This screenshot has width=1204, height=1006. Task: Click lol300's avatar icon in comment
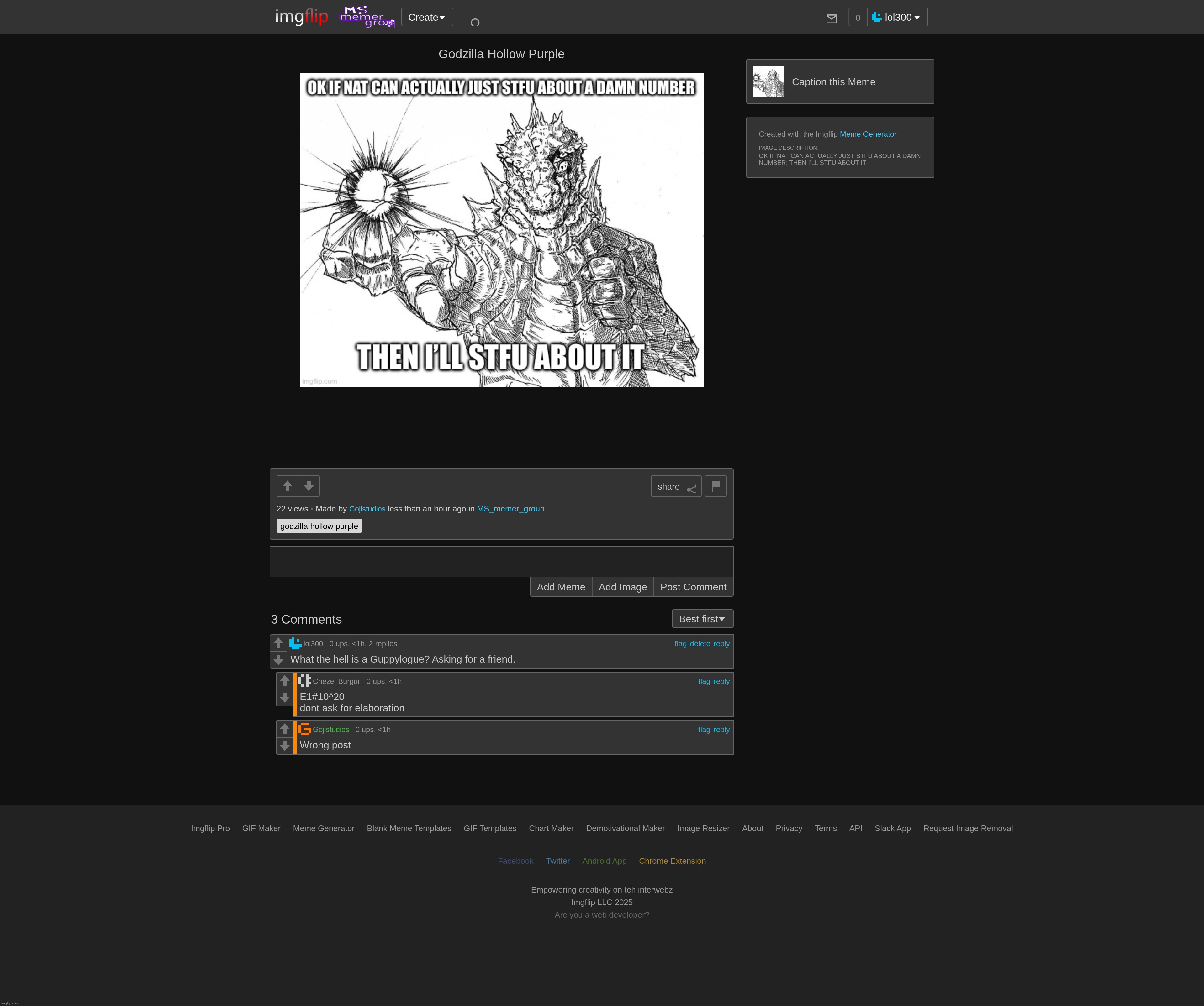pos(295,643)
